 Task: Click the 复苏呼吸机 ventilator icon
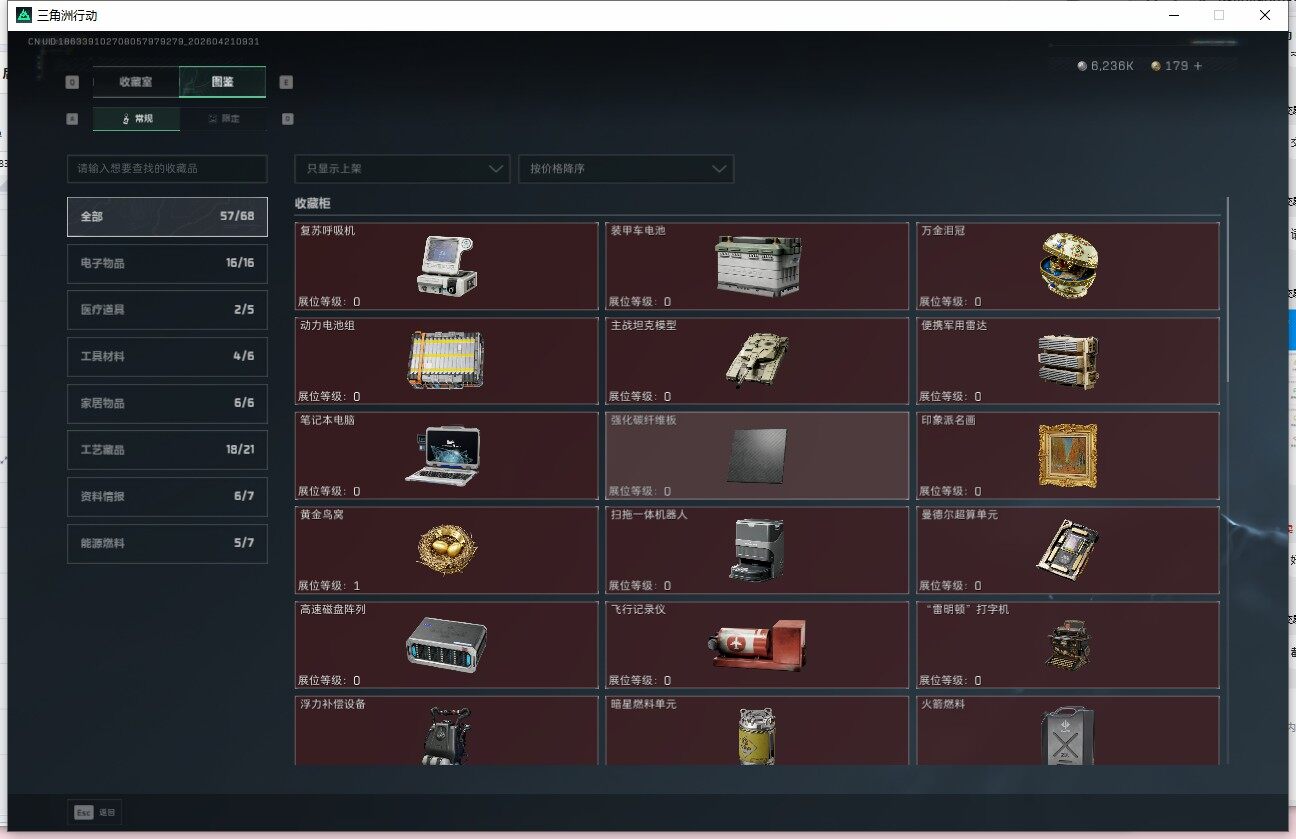[446, 265]
